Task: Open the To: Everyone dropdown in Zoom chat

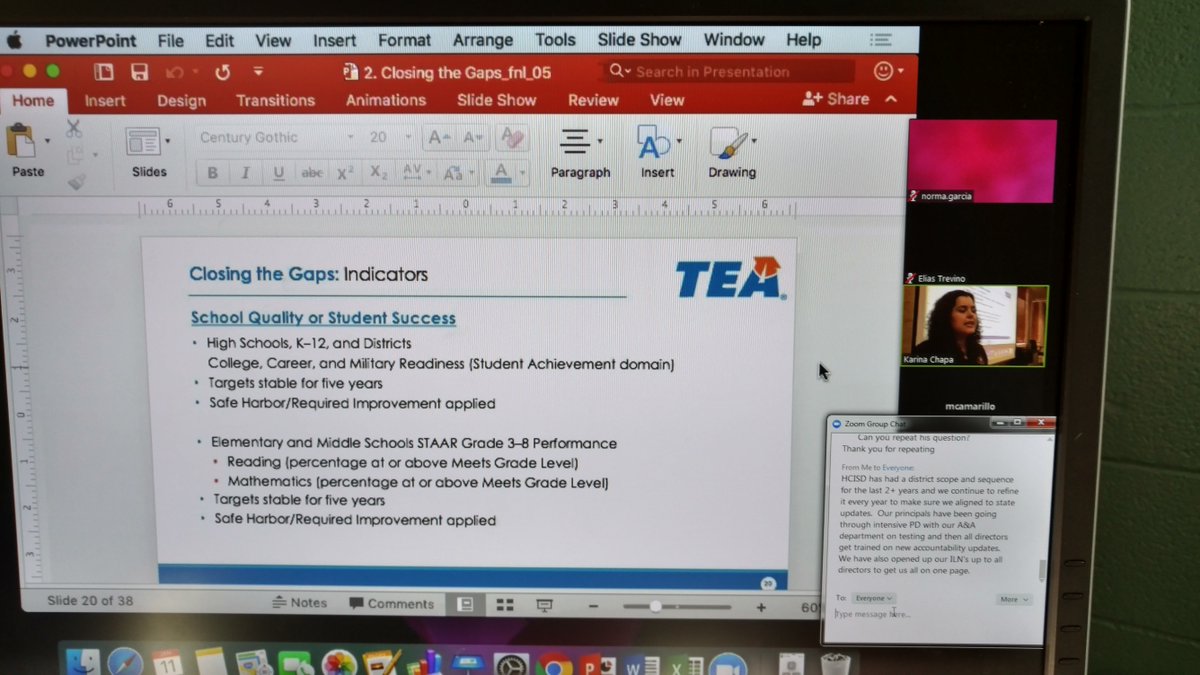Action: [x=874, y=598]
